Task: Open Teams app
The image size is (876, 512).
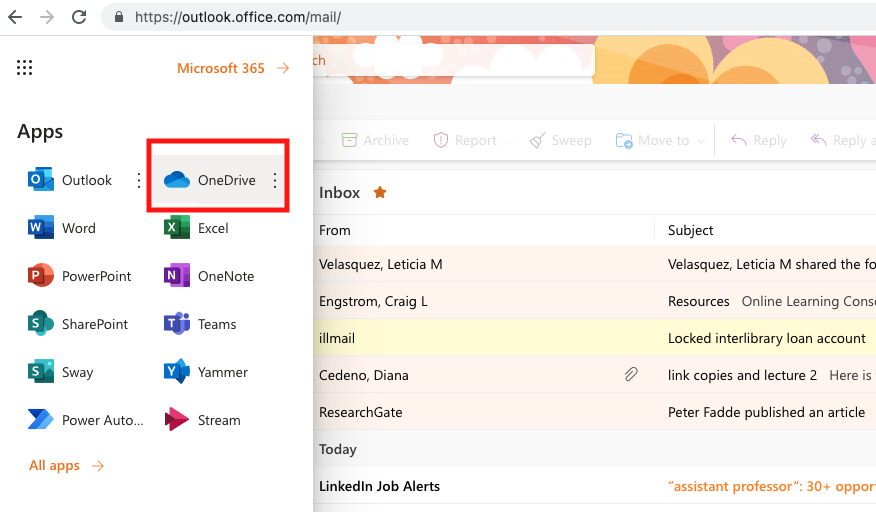Action: point(200,324)
